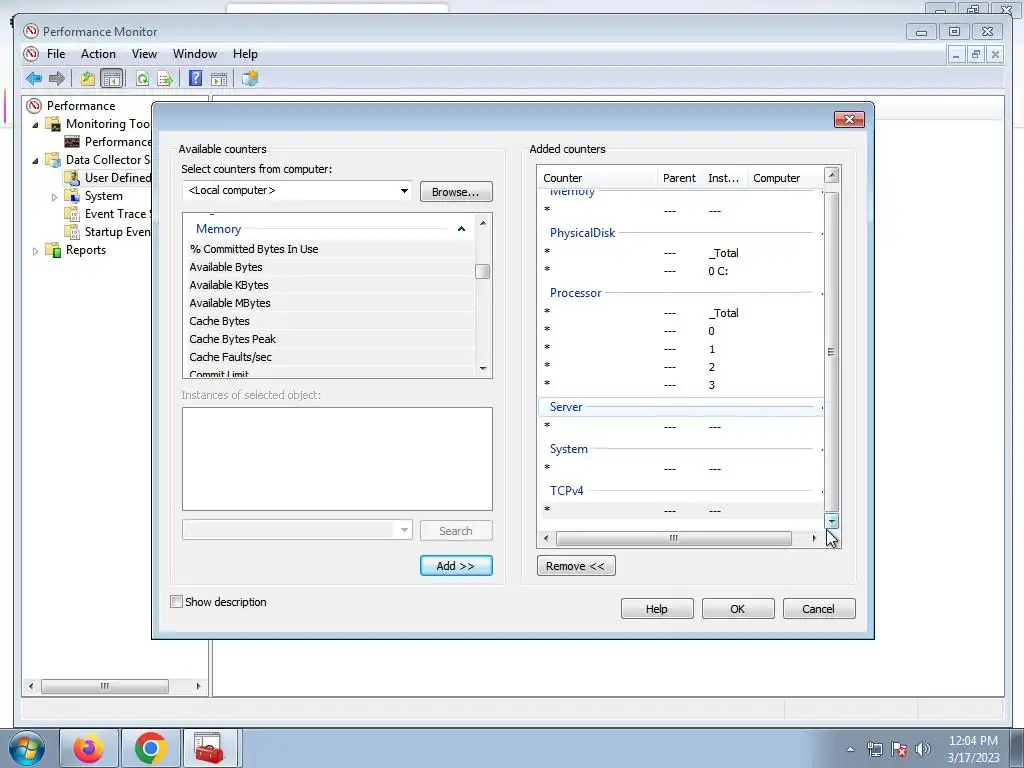
Task: Collapse the Data Collector Sets tree node
Action: (x=35, y=161)
